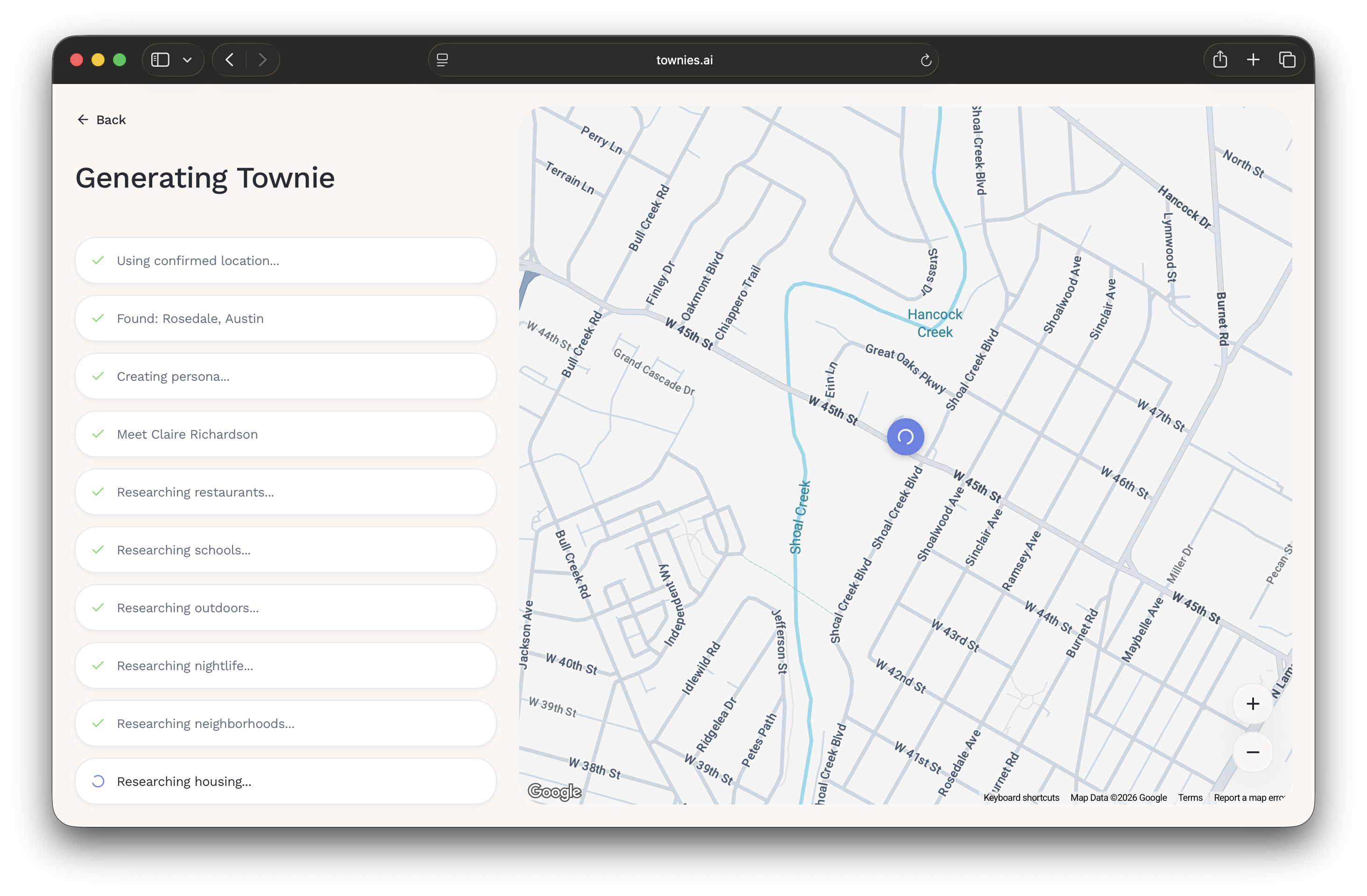Click the checkmark beside 'Researching nightlife...'
Viewport: 1367px width, 896px height.
tap(98, 666)
